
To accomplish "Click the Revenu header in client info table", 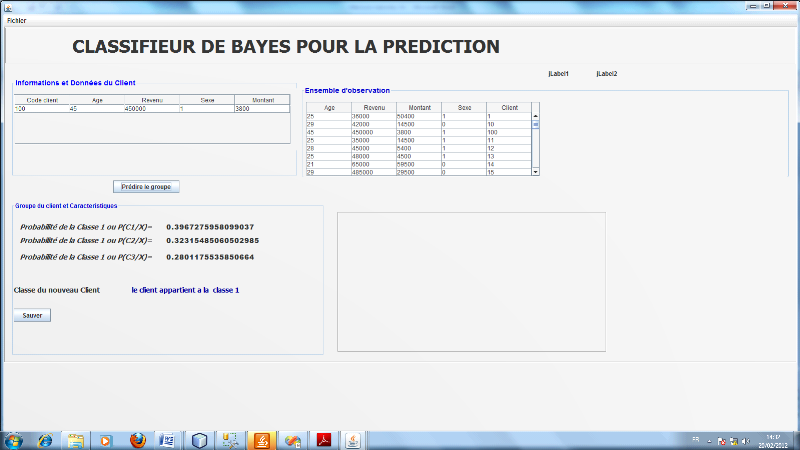I will pyautogui.click(x=152, y=100).
